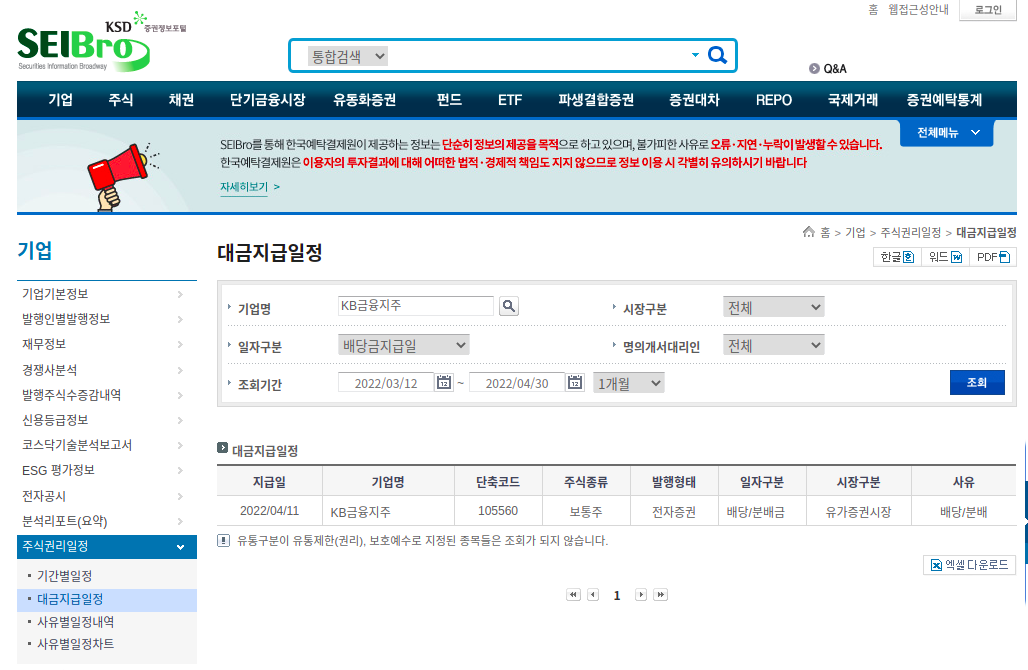1028x670 pixels.
Task: Open the 국제거래 main menu
Action: [x=853, y=100]
